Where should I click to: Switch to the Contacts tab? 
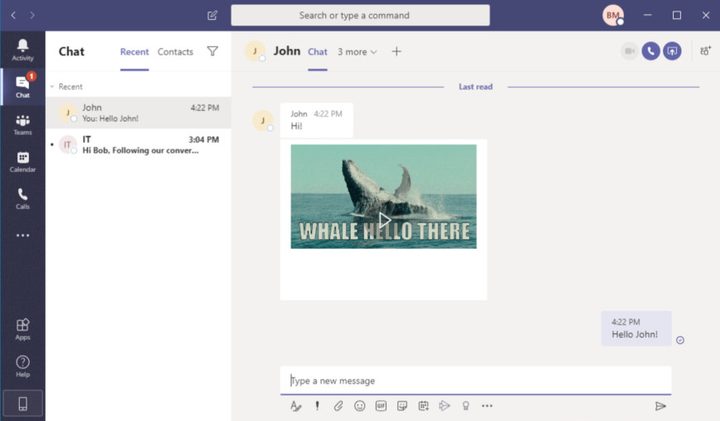[175, 52]
